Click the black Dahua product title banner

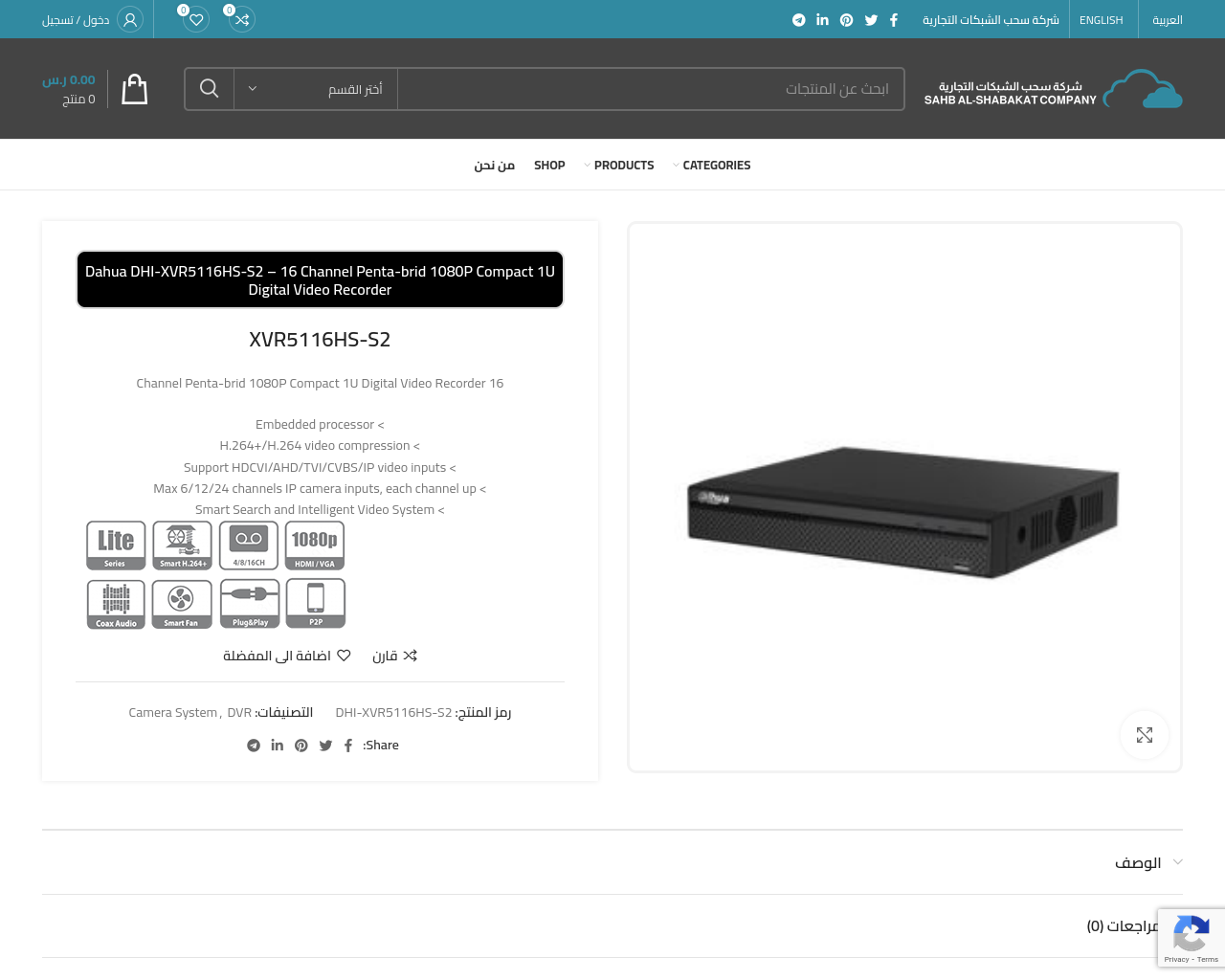click(320, 280)
